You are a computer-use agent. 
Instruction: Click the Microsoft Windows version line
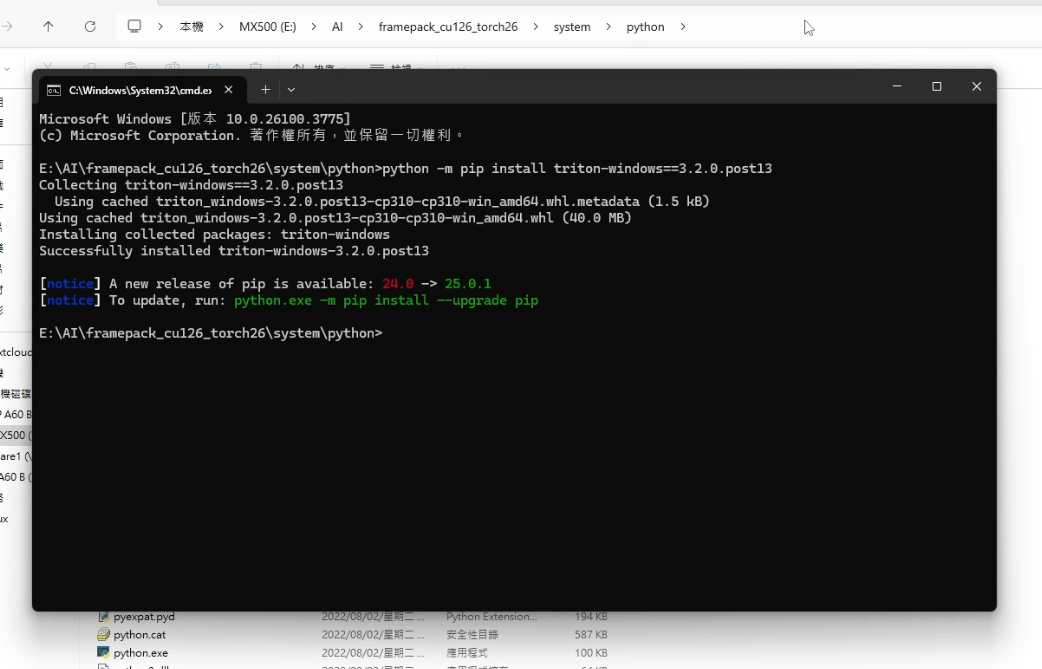pyautogui.click(x=195, y=119)
